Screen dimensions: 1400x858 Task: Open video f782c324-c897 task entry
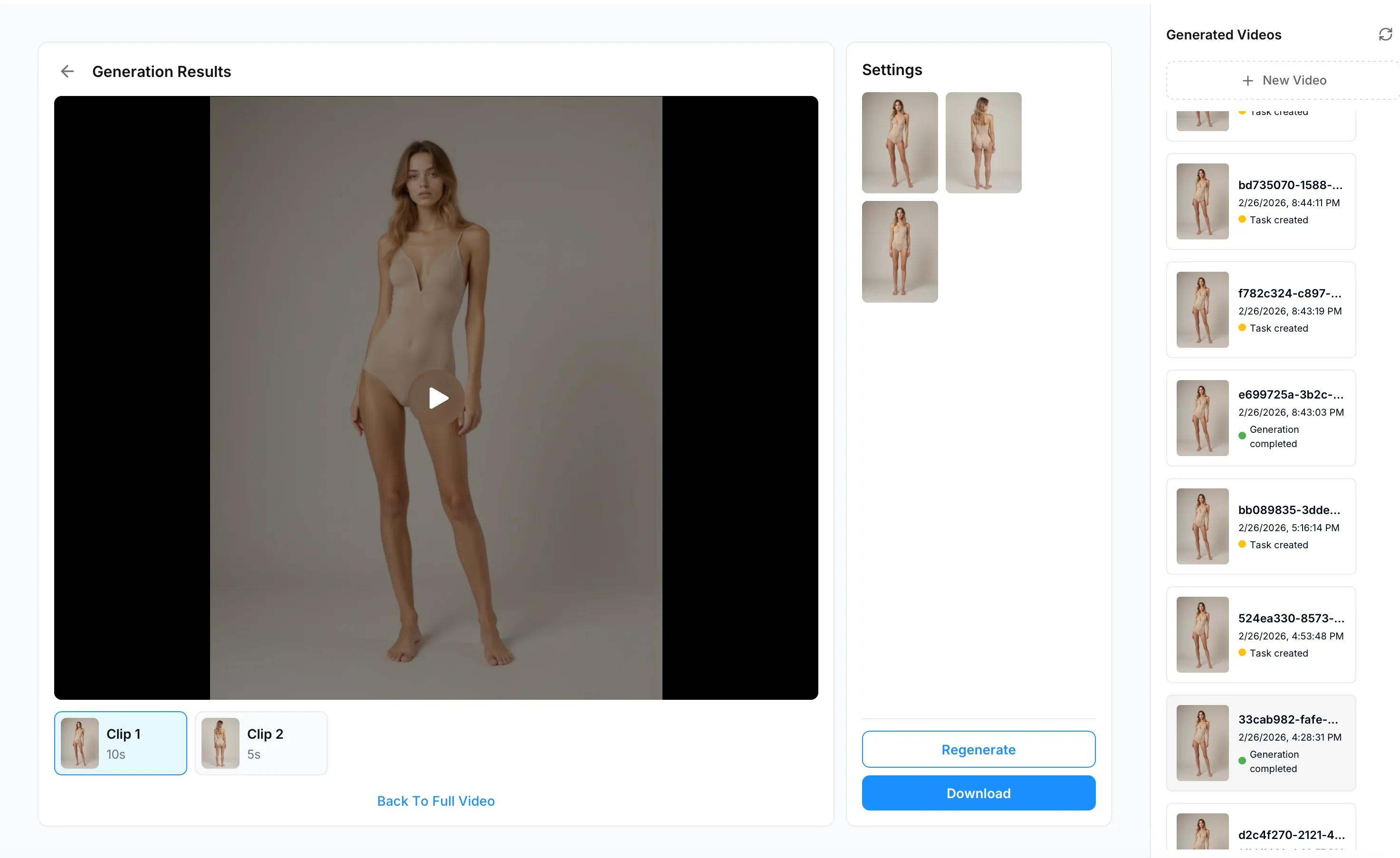(1261, 309)
